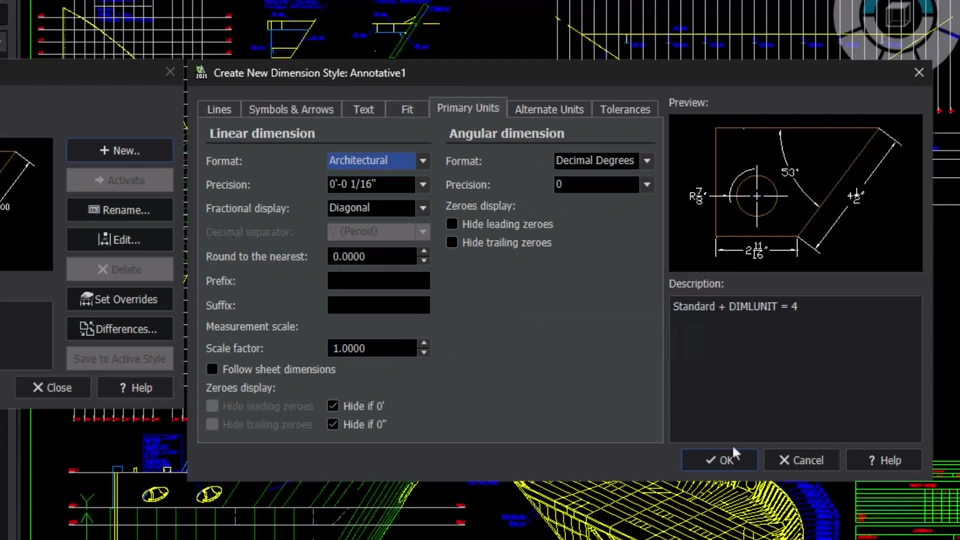Screen dimensions: 960x540
Task: Click the Prefix input field
Action: point(378,281)
